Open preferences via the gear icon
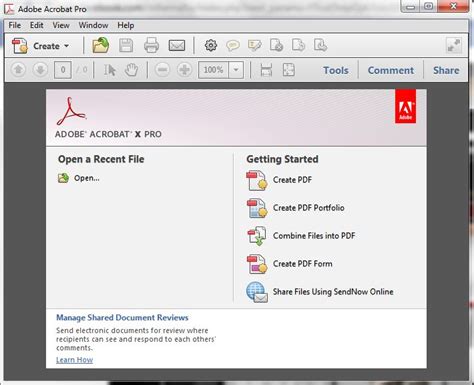 211,45
